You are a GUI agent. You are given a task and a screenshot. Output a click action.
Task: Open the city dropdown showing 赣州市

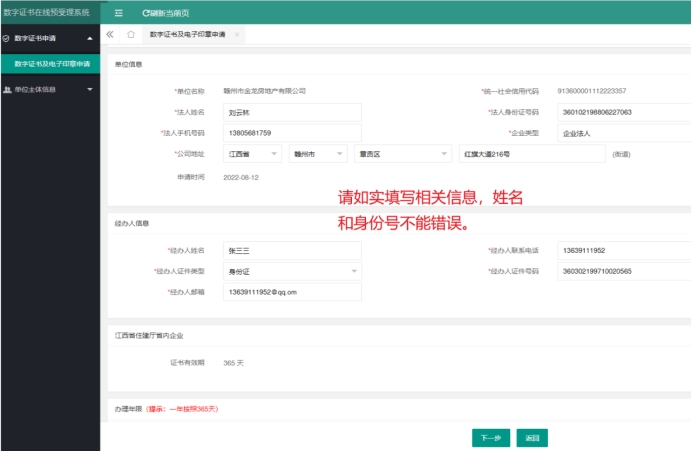point(317,154)
